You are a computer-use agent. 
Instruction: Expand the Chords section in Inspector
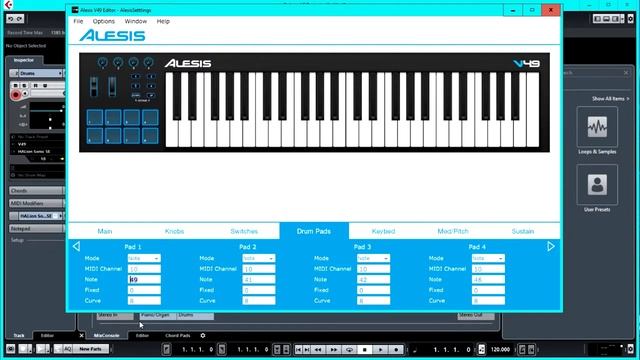pos(37,191)
